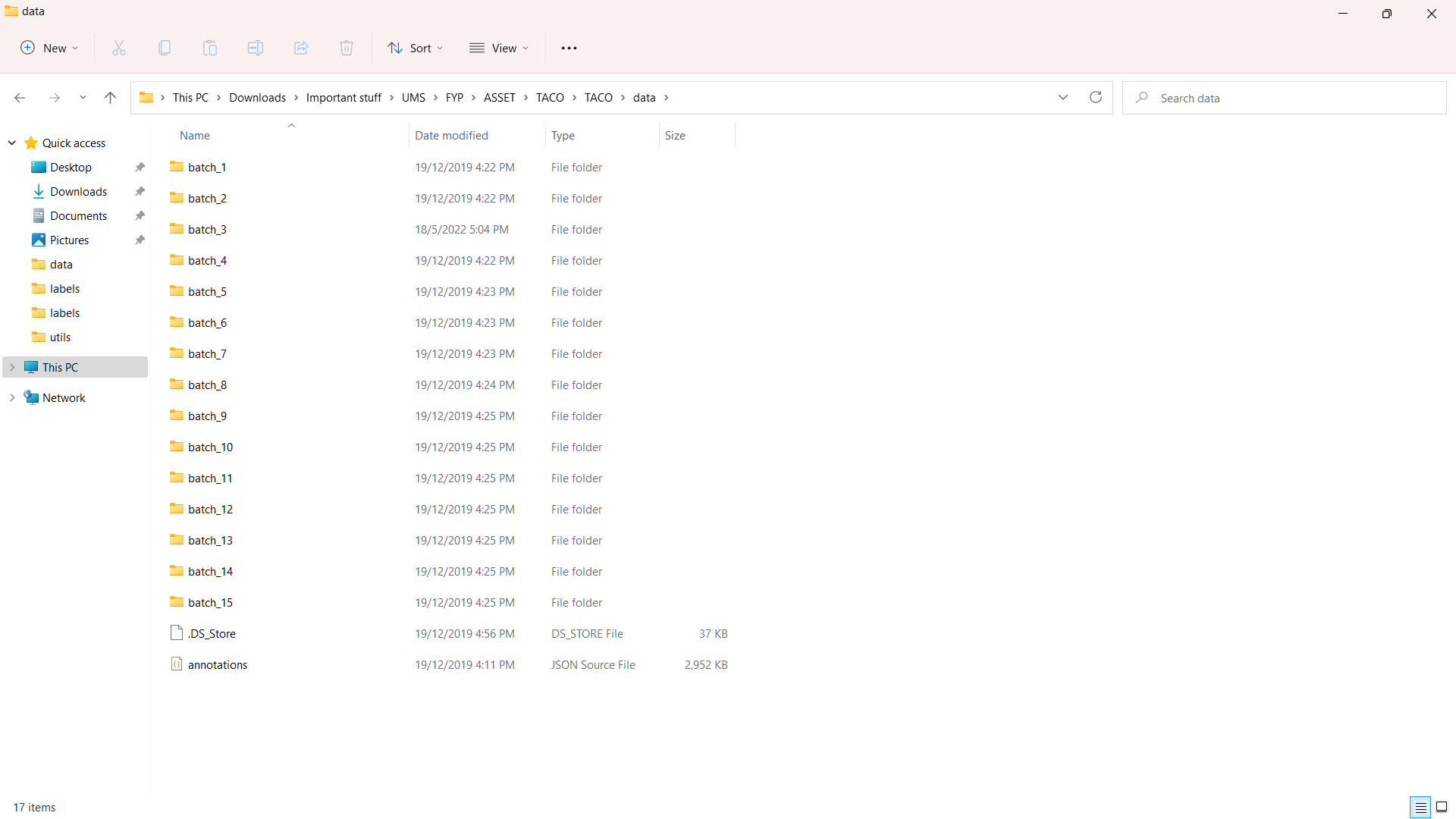Open Downloads from the breadcrumb path
This screenshot has height=819, width=1456.
[x=257, y=97]
